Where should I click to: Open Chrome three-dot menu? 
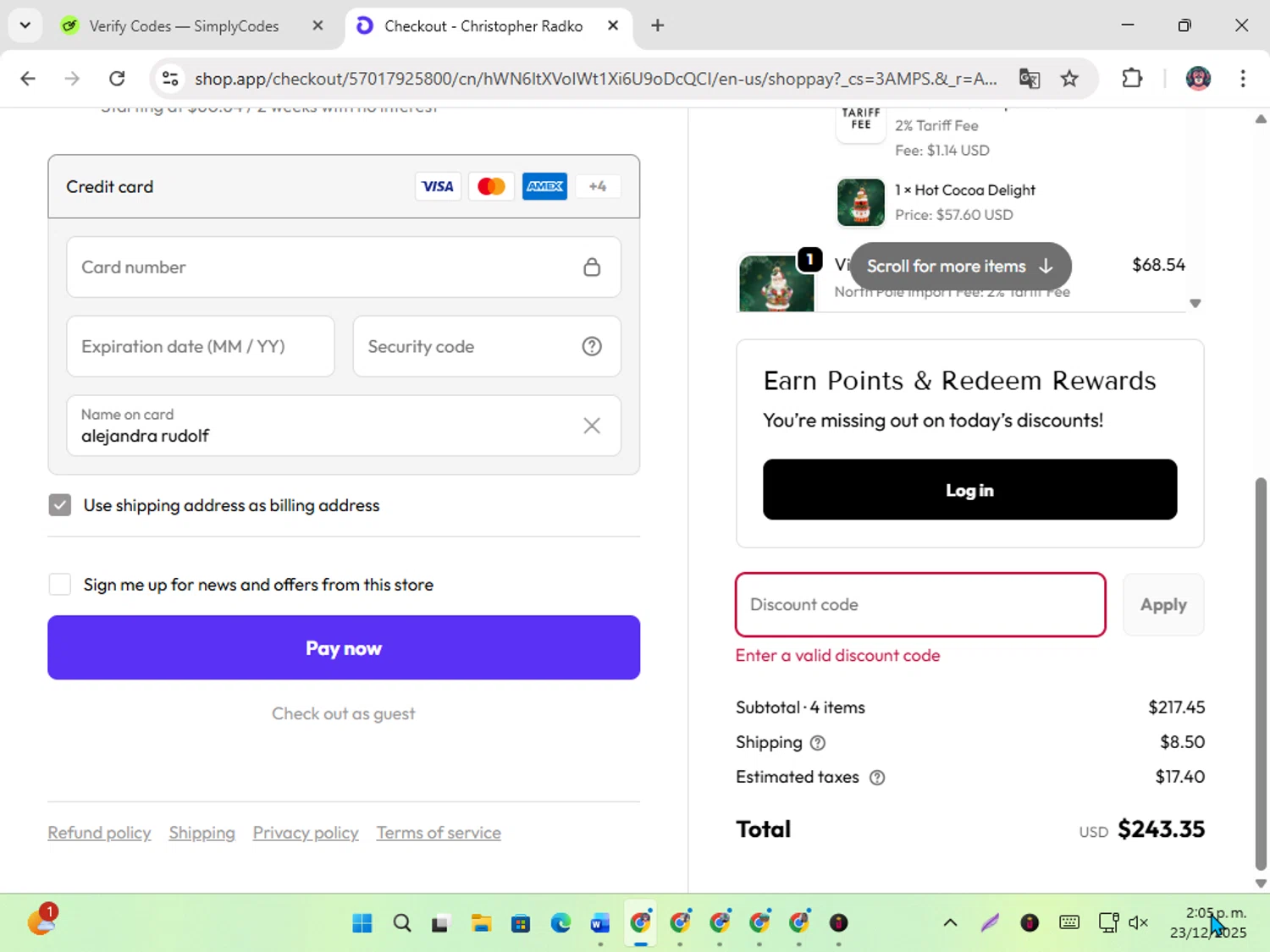click(1242, 79)
